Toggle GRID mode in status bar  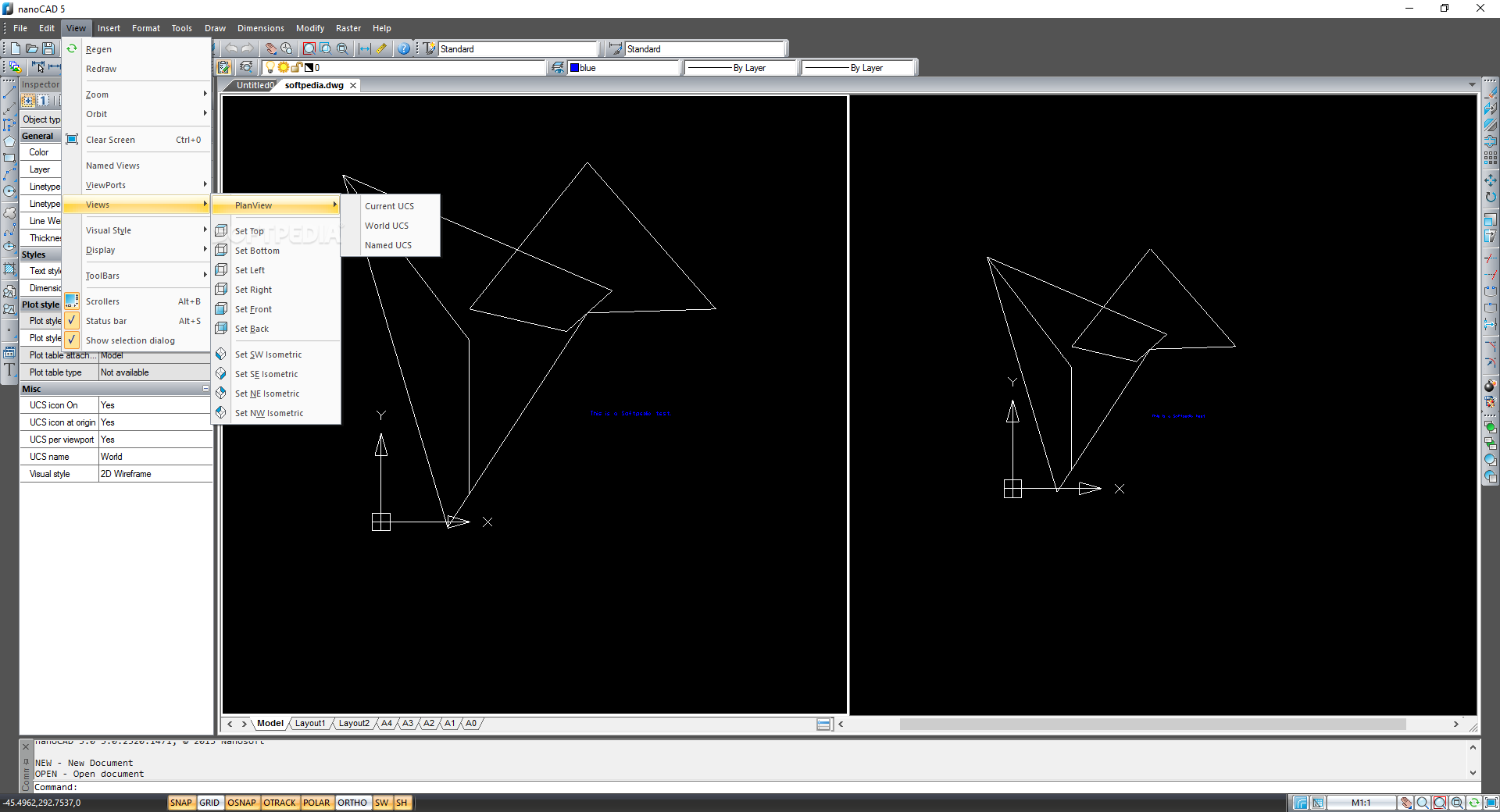pos(209,803)
